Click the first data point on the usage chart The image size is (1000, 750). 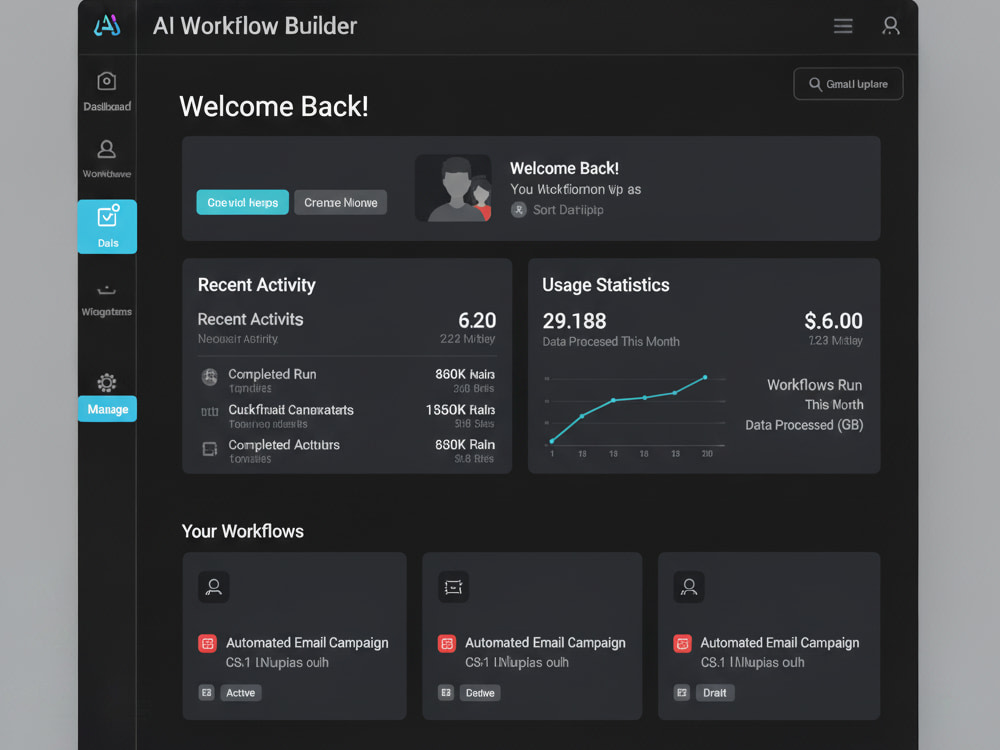pyautogui.click(x=552, y=441)
